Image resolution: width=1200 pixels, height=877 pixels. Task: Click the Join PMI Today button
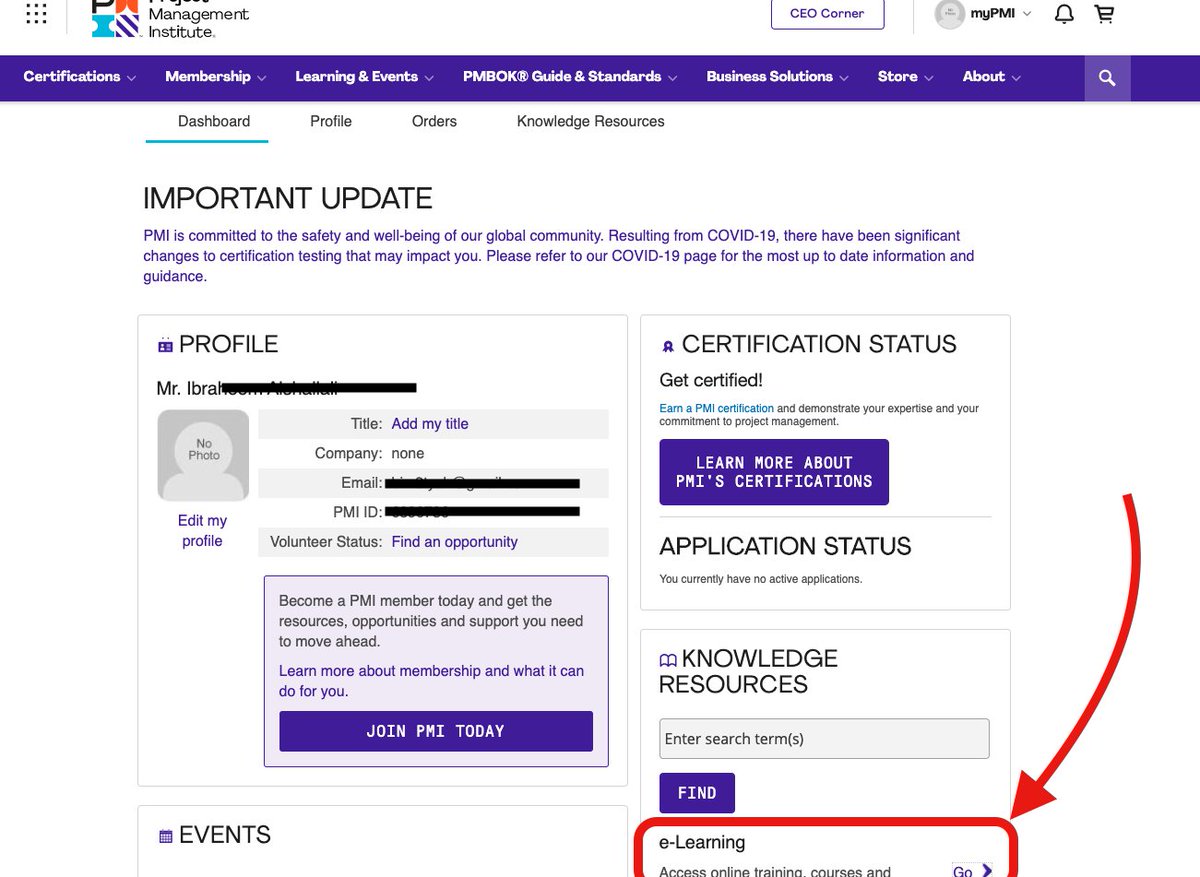pyautogui.click(x=436, y=731)
